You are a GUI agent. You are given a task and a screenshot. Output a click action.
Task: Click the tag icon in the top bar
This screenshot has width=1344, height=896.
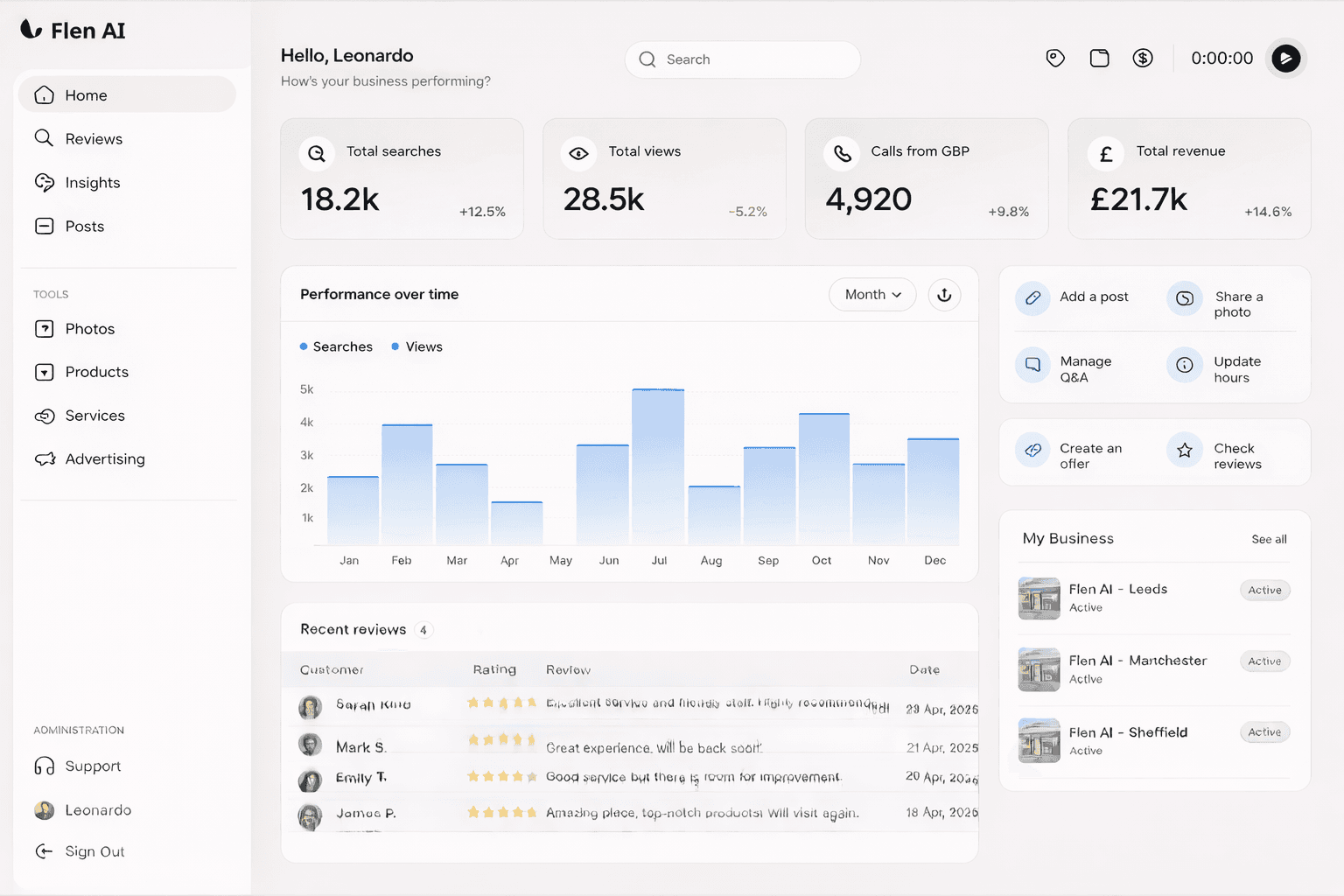1054,58
